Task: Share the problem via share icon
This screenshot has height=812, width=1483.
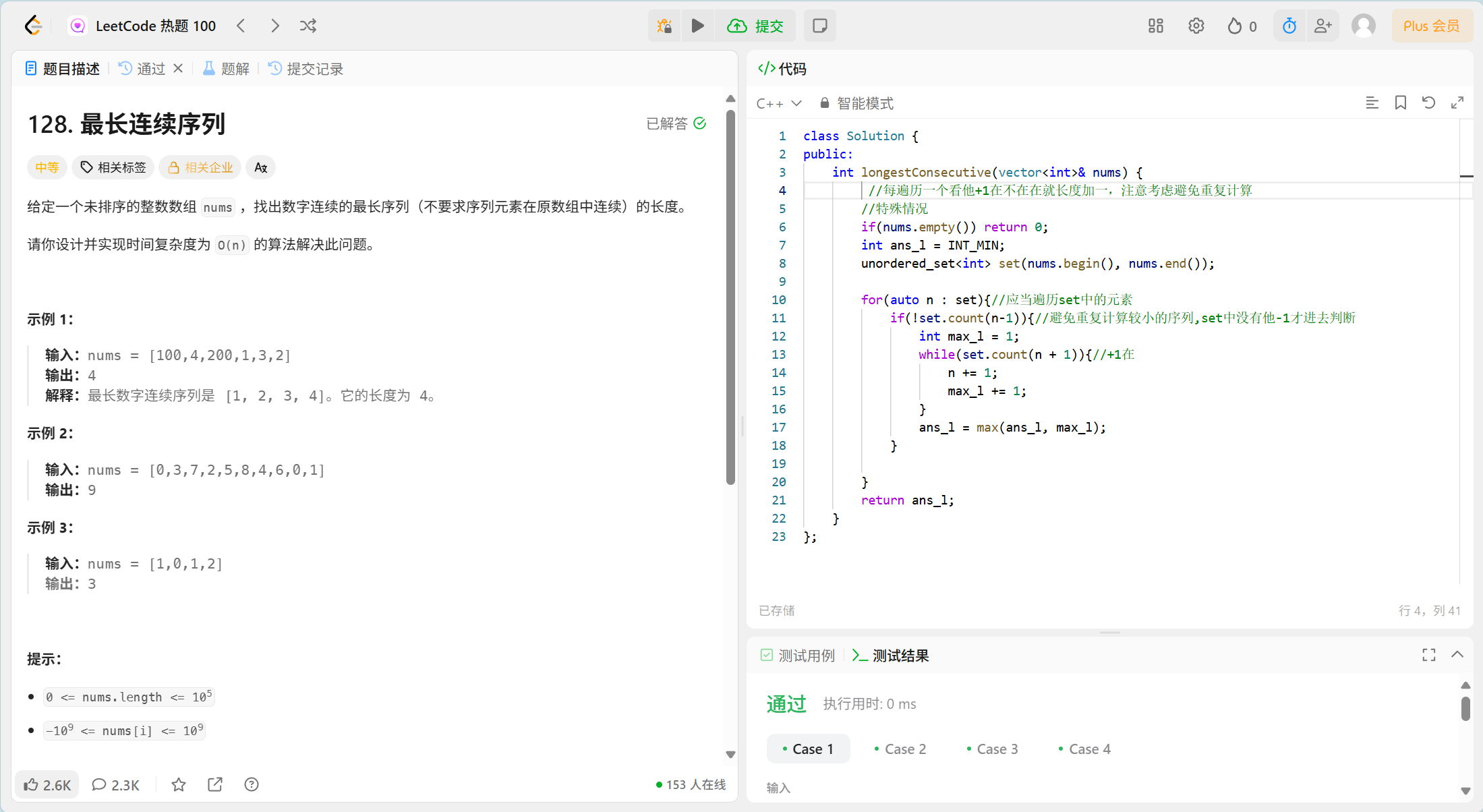Action: 215,784
